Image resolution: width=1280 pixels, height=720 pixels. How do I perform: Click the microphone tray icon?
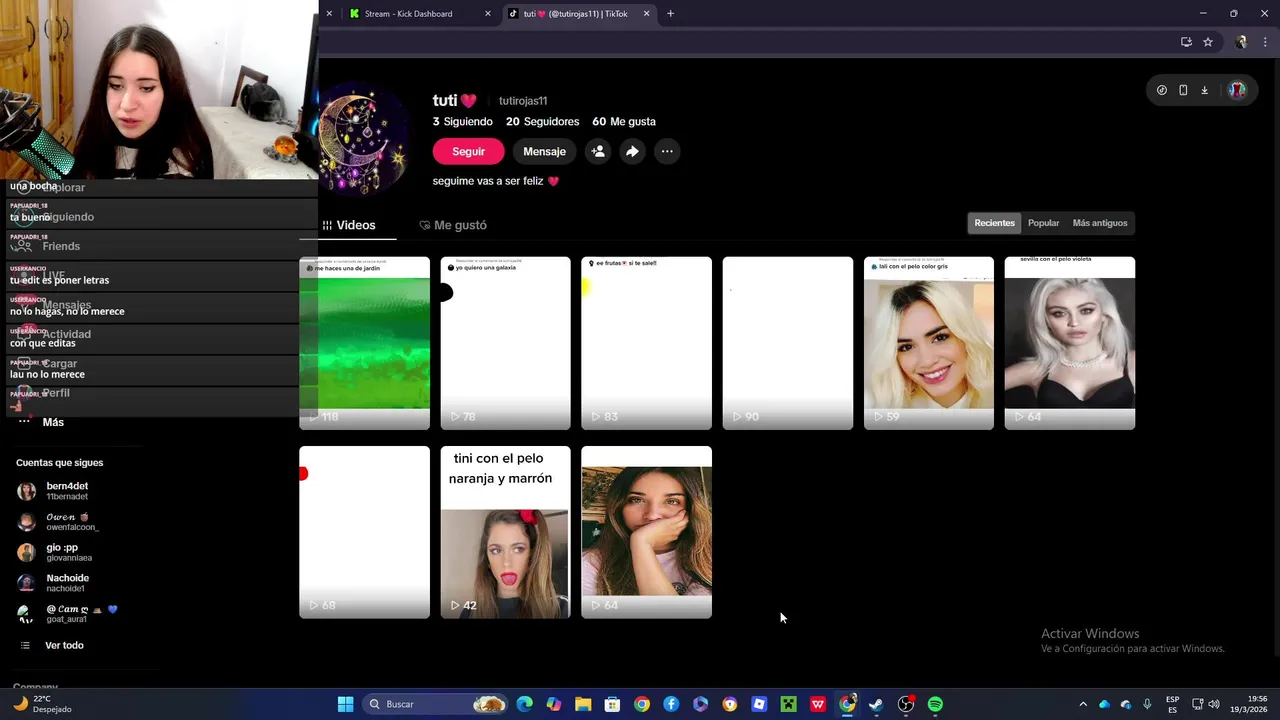[x=1147, y=704]
